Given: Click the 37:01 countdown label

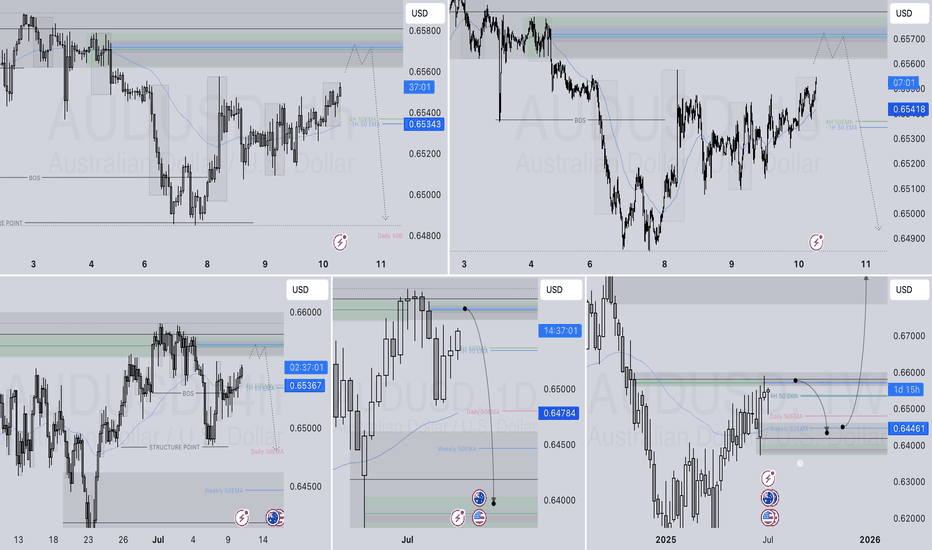Looking at the screenshot, I should (420, 87).
